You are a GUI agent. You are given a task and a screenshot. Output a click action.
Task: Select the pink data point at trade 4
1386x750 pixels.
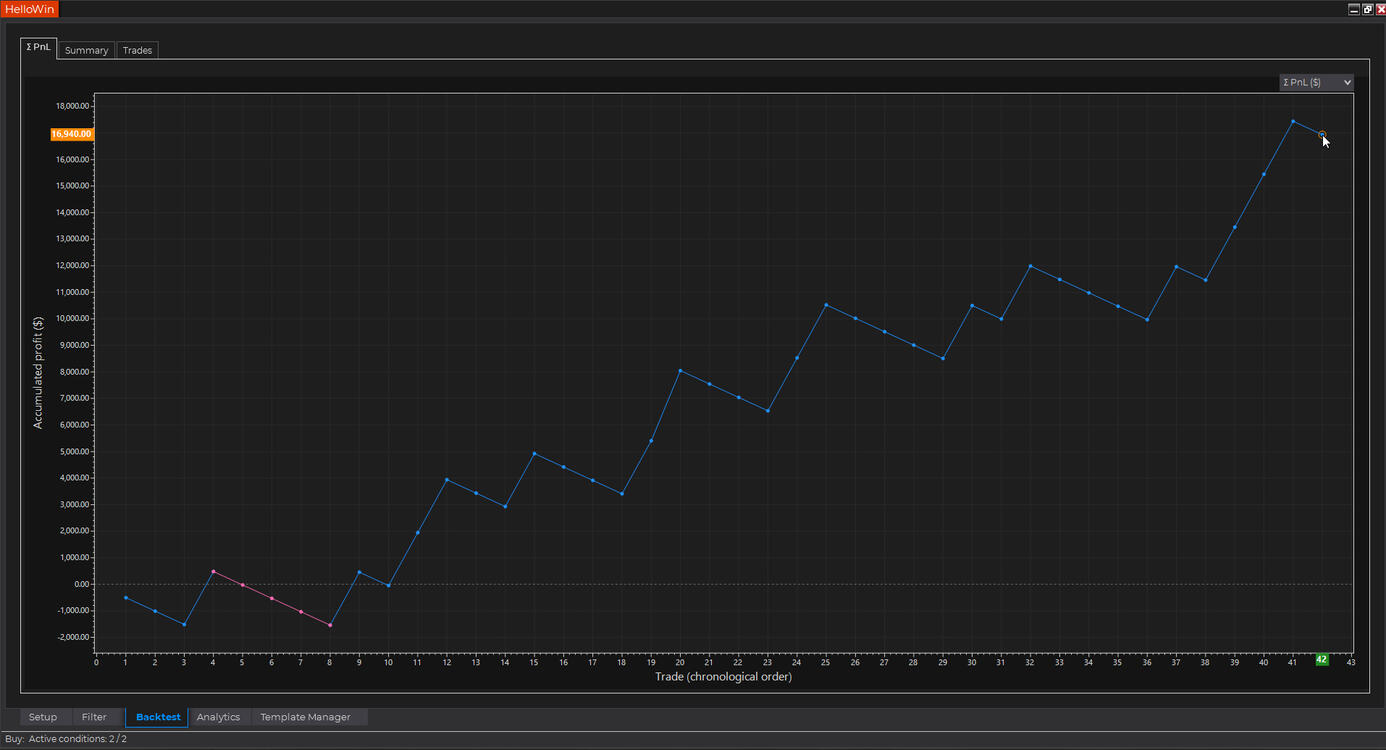[x=213, y=571]
